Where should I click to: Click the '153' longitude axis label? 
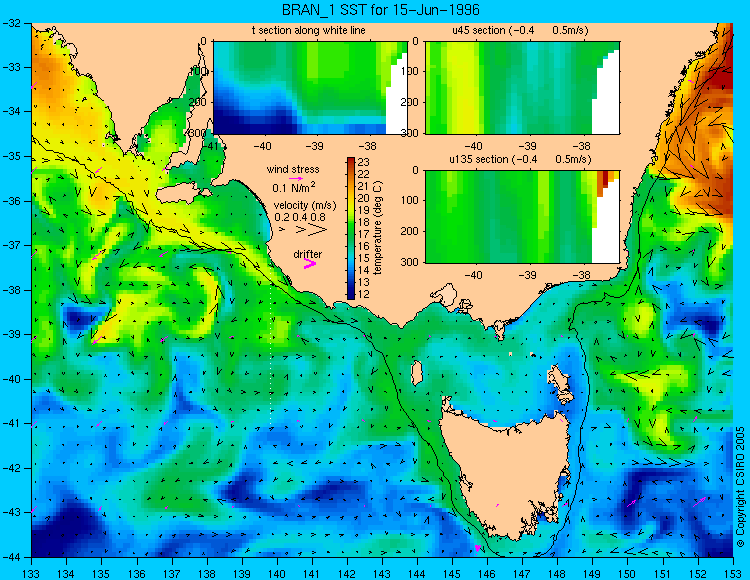pyautogui.click(x=733, y=573)
